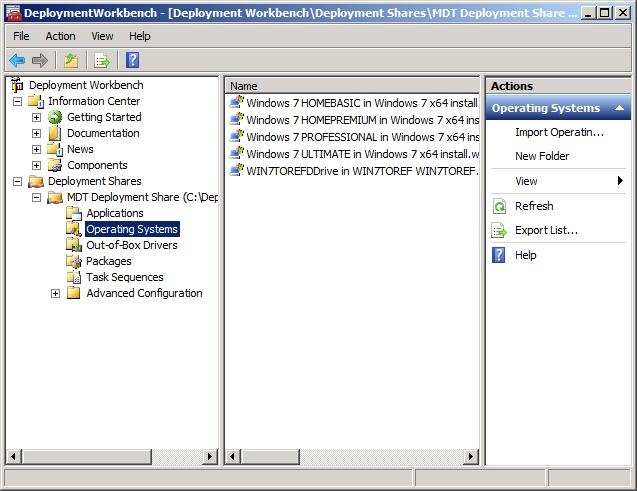Select the Task Sequences tree item
The height and width of the screenshot is (491, 637).
pos(125,277)
